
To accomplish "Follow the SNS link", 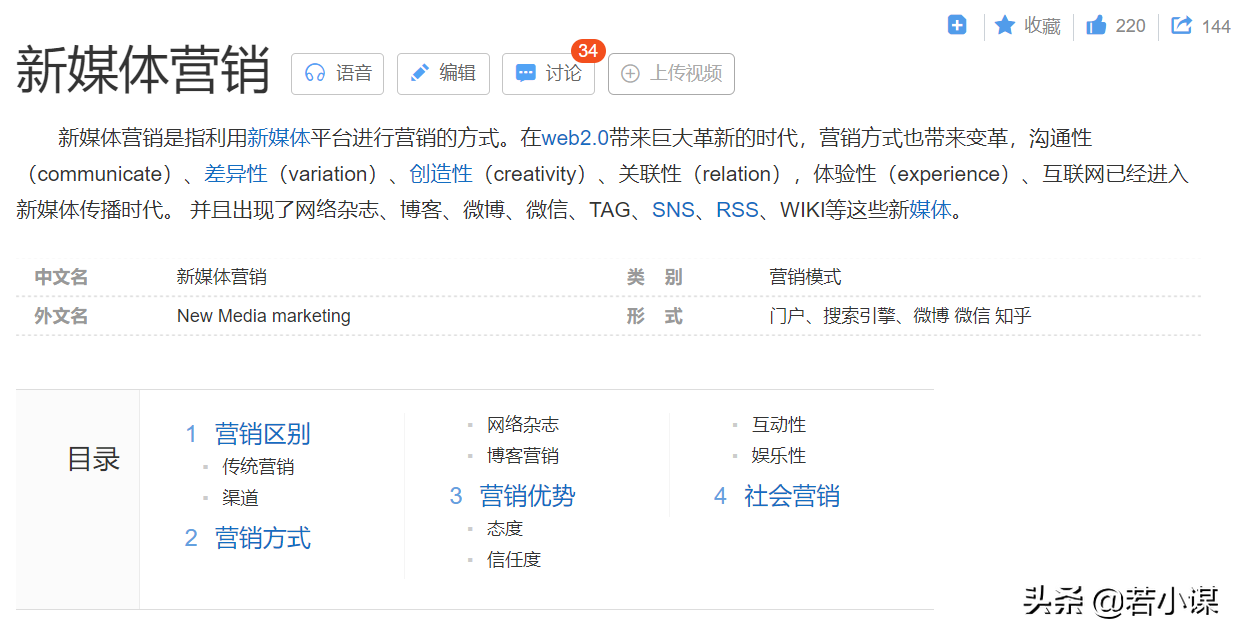I will click(673, 210).
